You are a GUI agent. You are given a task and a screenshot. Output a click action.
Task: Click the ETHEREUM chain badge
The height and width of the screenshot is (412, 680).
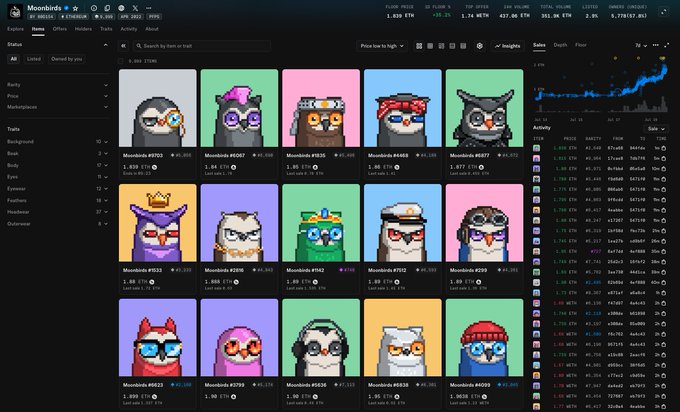pyautogui.click(x=74, y=16)
